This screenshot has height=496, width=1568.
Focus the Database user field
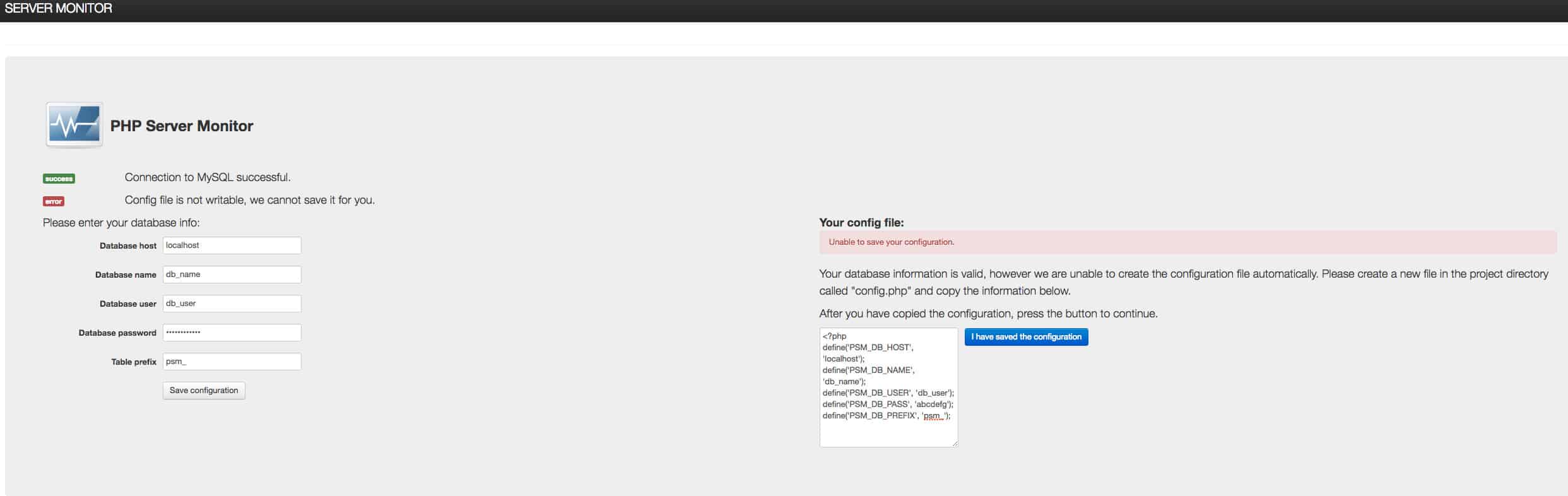point(232,304)
